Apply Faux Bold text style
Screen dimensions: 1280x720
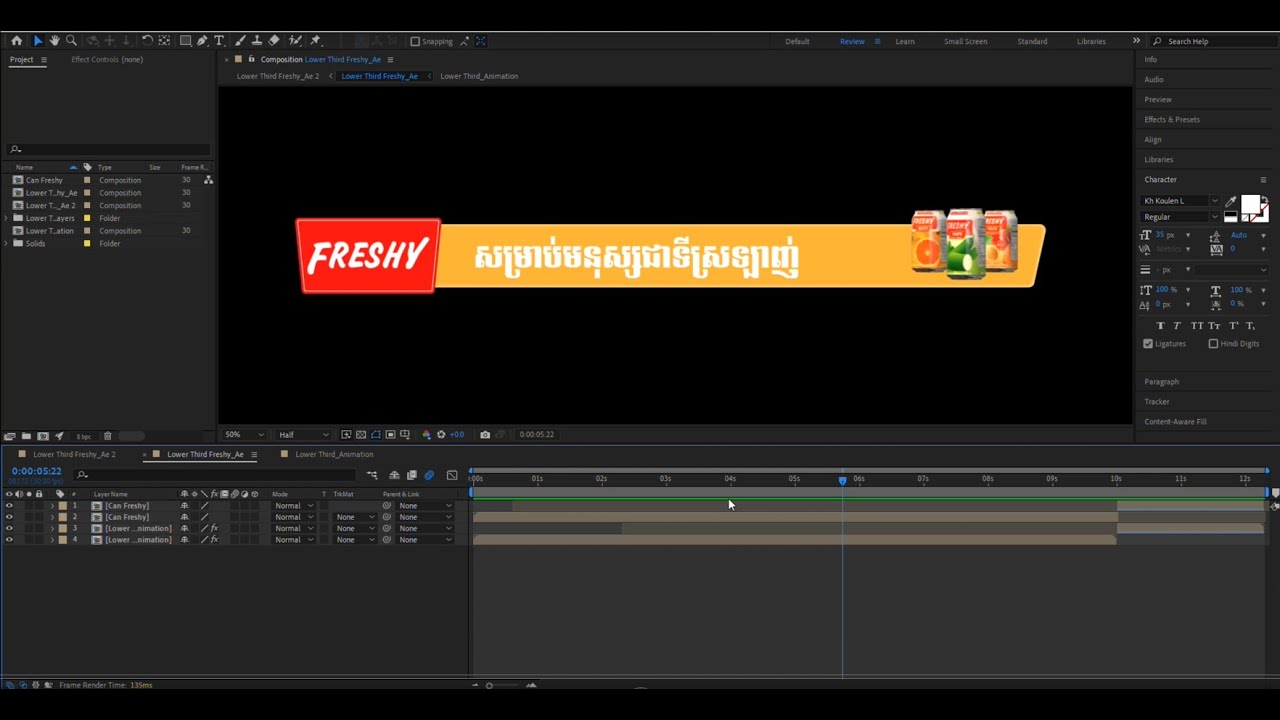coord(1160,326)
